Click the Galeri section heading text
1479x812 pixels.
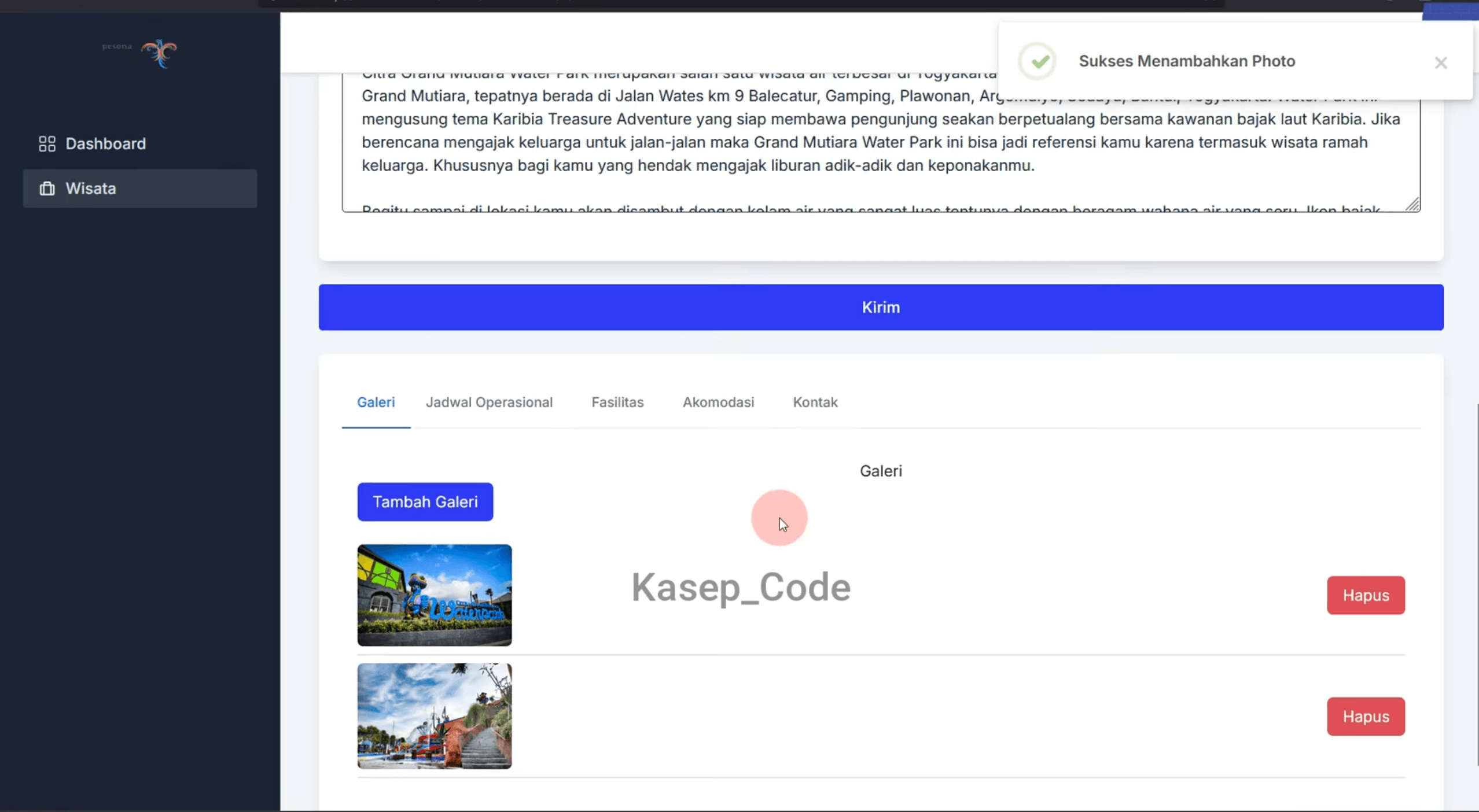(881, 471)
